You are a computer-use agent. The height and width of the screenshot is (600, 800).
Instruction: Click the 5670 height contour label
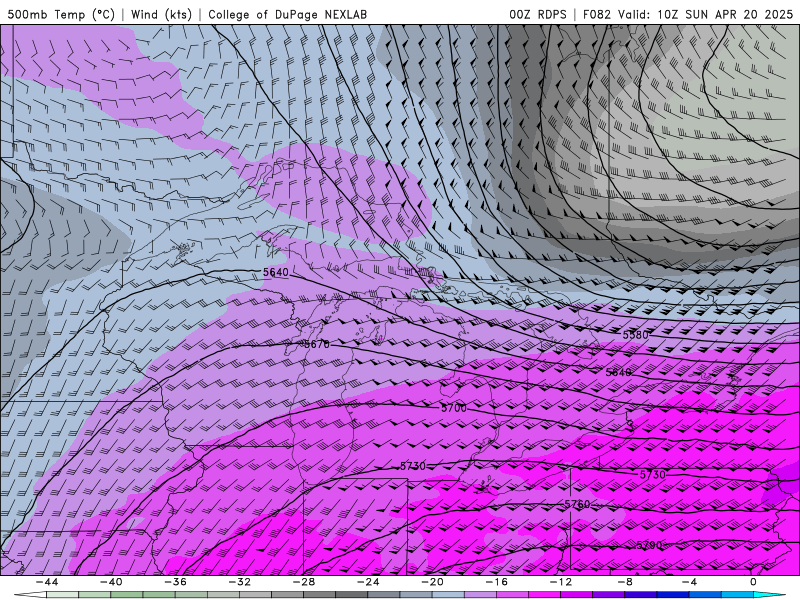pos(317,344)
